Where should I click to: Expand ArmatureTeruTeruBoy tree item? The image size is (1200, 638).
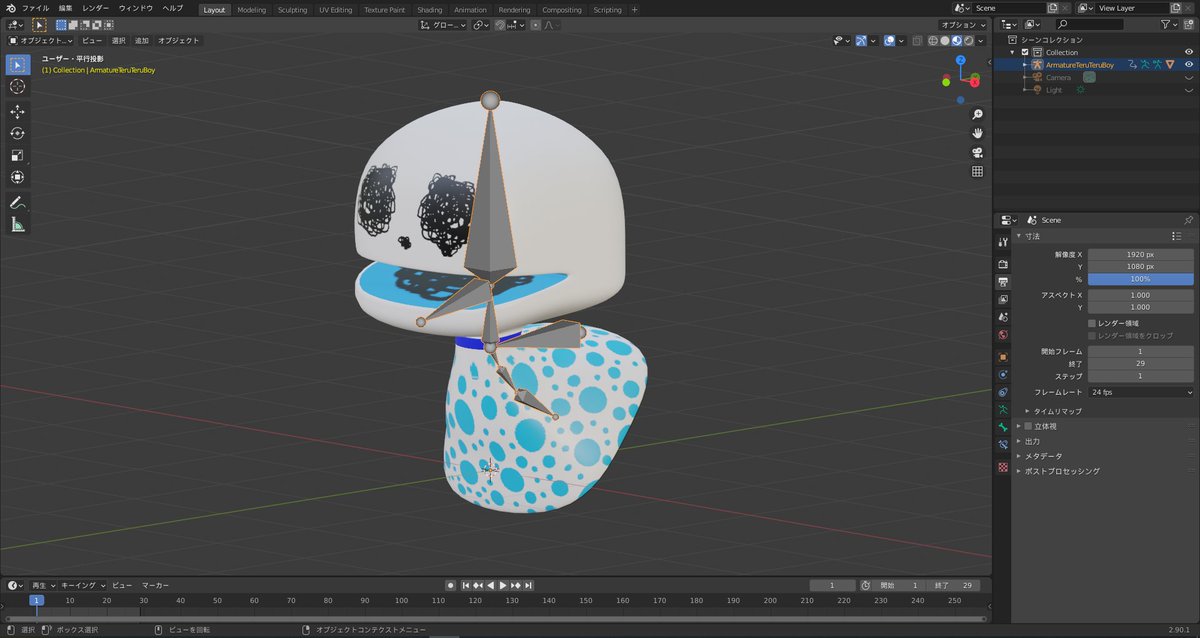point(1024,64)
